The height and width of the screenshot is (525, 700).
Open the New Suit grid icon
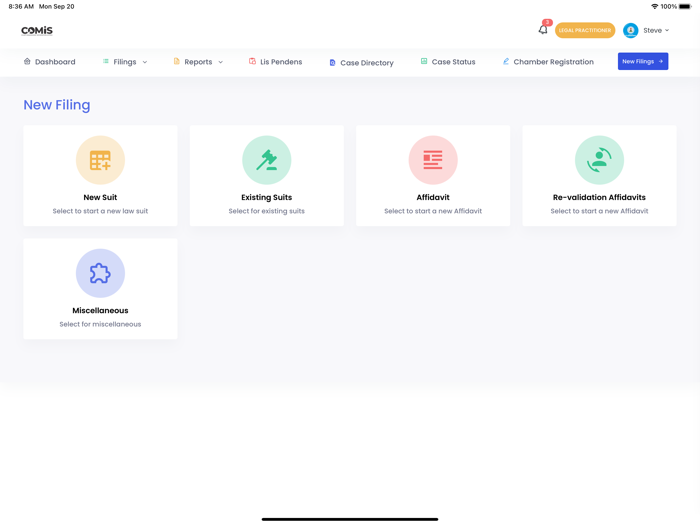click(x=100, y=160)
